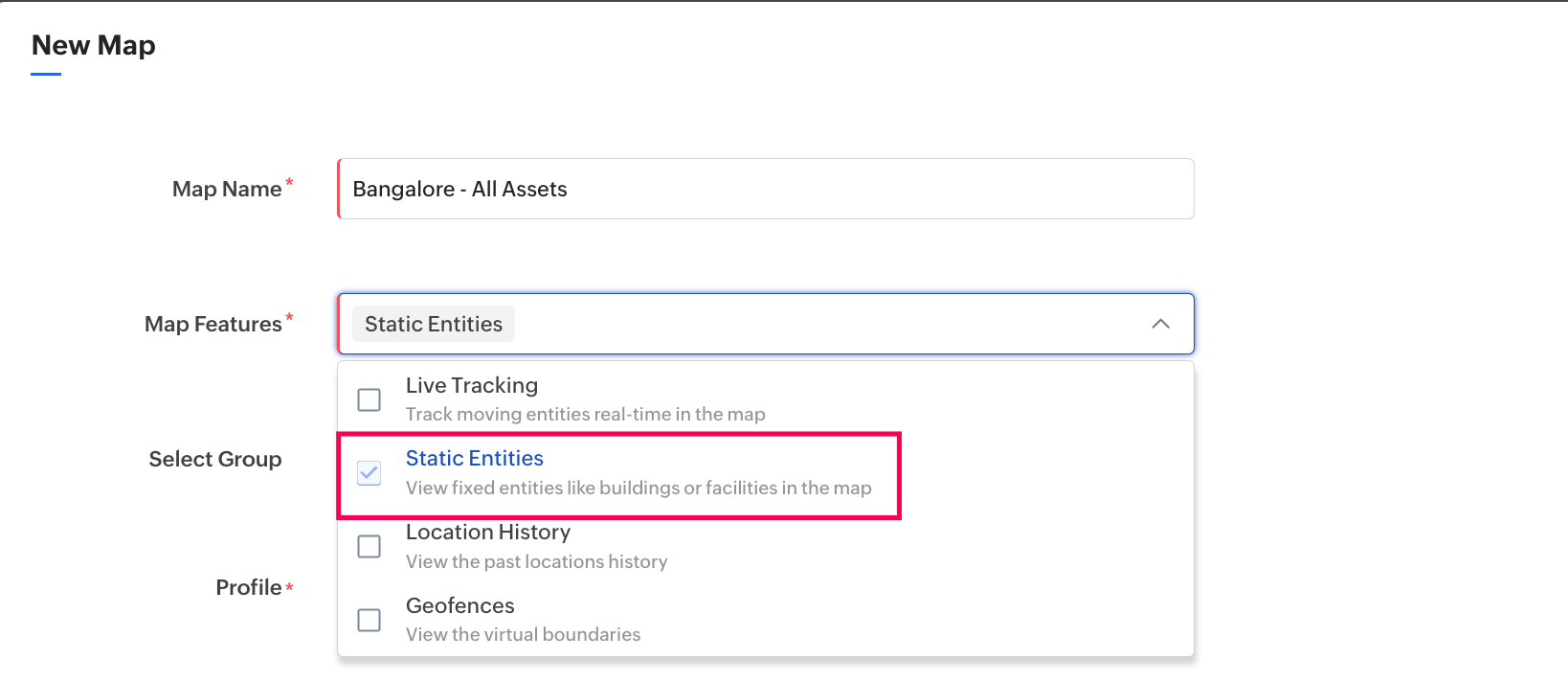Click 'View the virtual boundaries' description
The image size is (1568, 682).
point(524,634)
